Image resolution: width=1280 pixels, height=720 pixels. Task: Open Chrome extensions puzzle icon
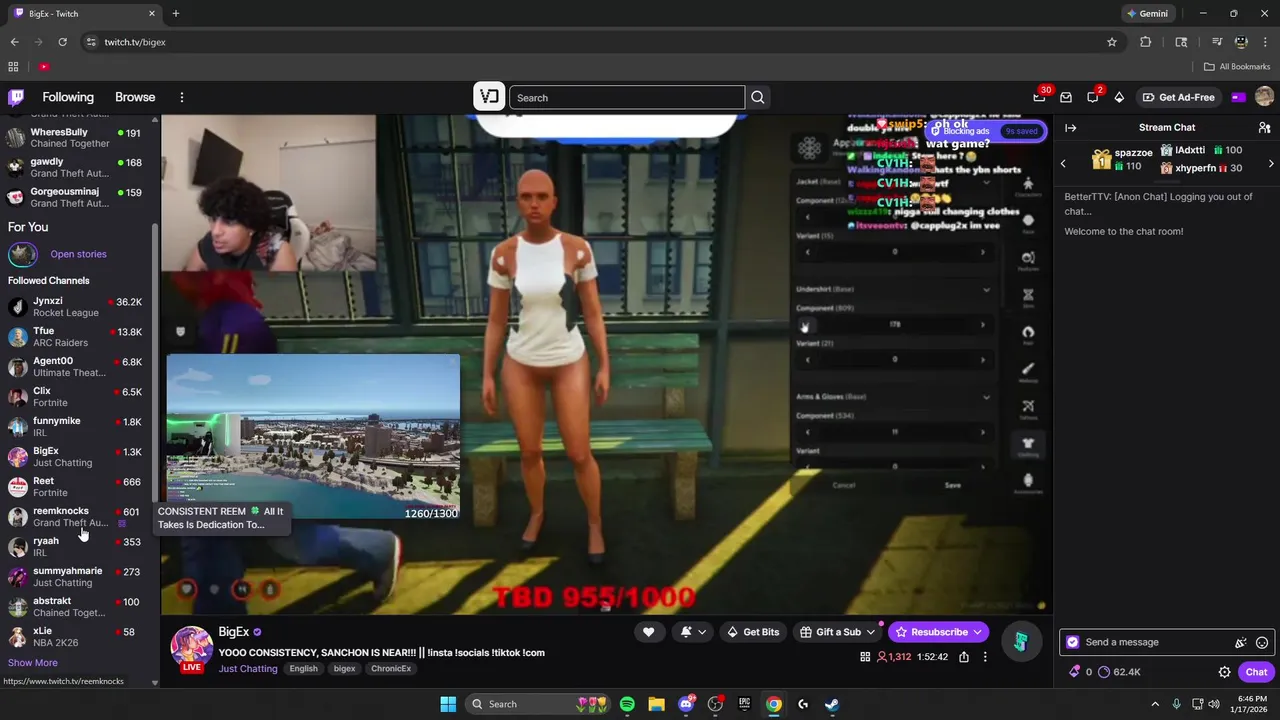(x=1146, y=42)
